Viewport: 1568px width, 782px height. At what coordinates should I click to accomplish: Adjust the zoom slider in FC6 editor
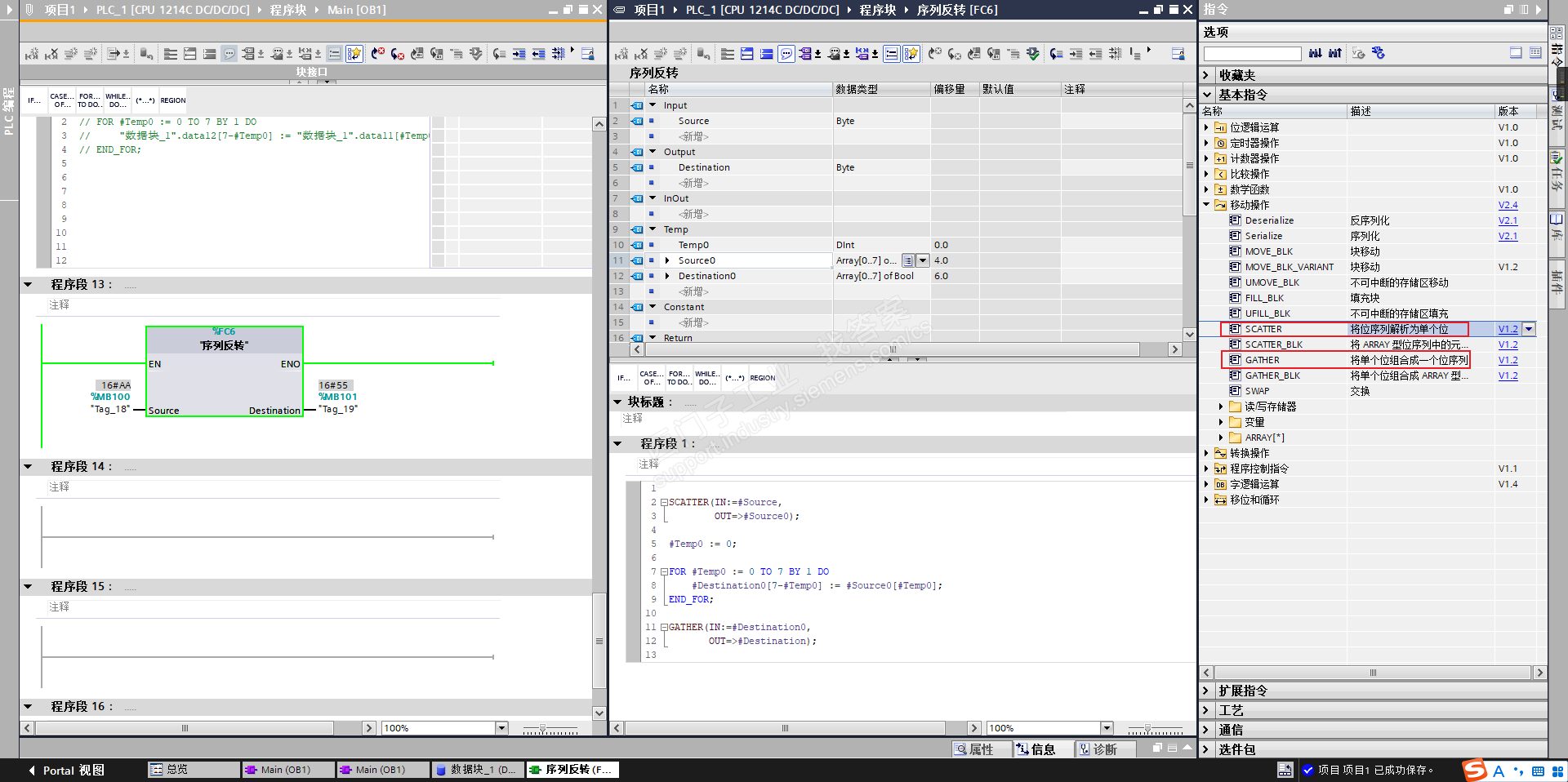1147,728
